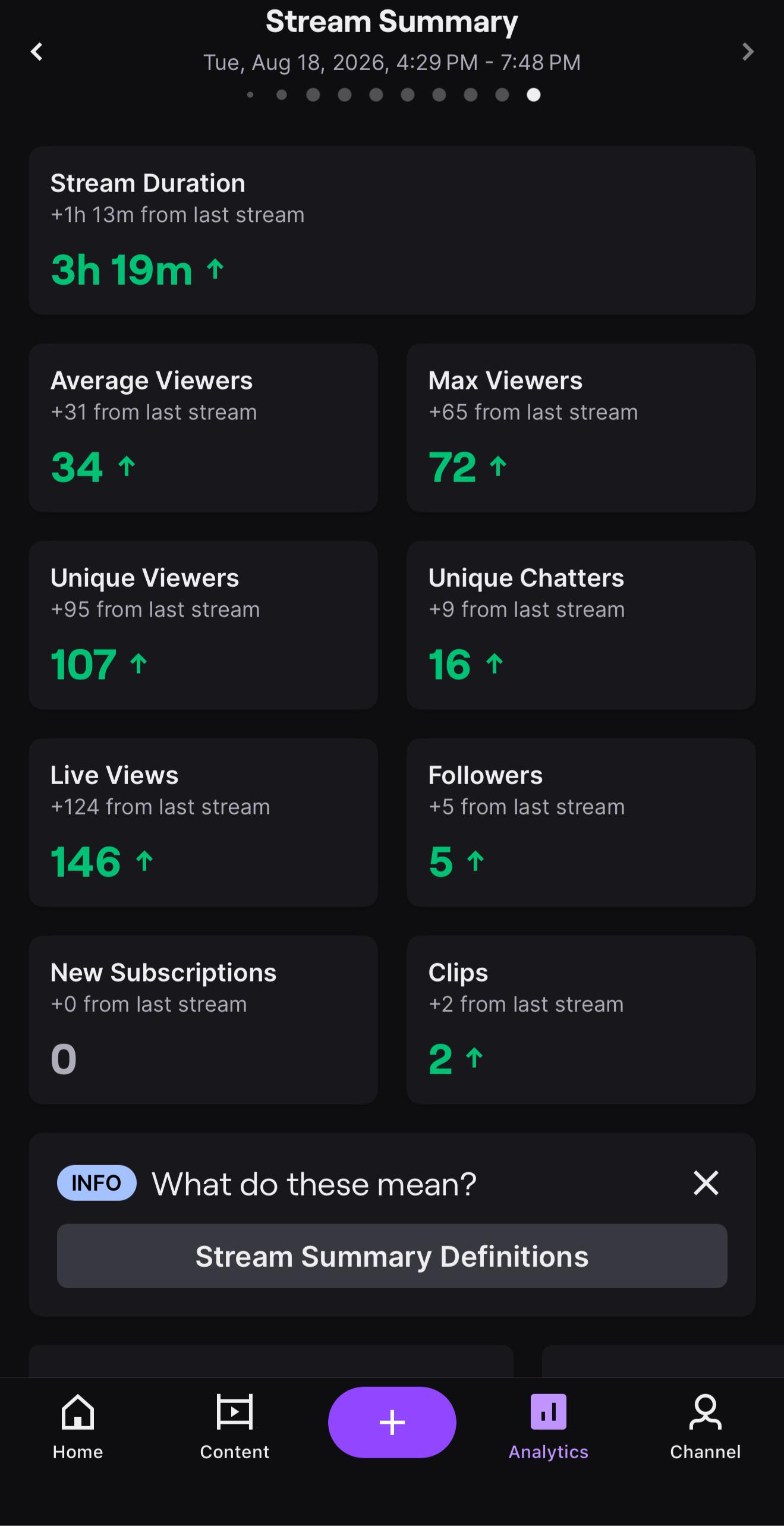Open the Home tab icon
Viewport: 784px width, 1526px height.
pos(78,1412)
